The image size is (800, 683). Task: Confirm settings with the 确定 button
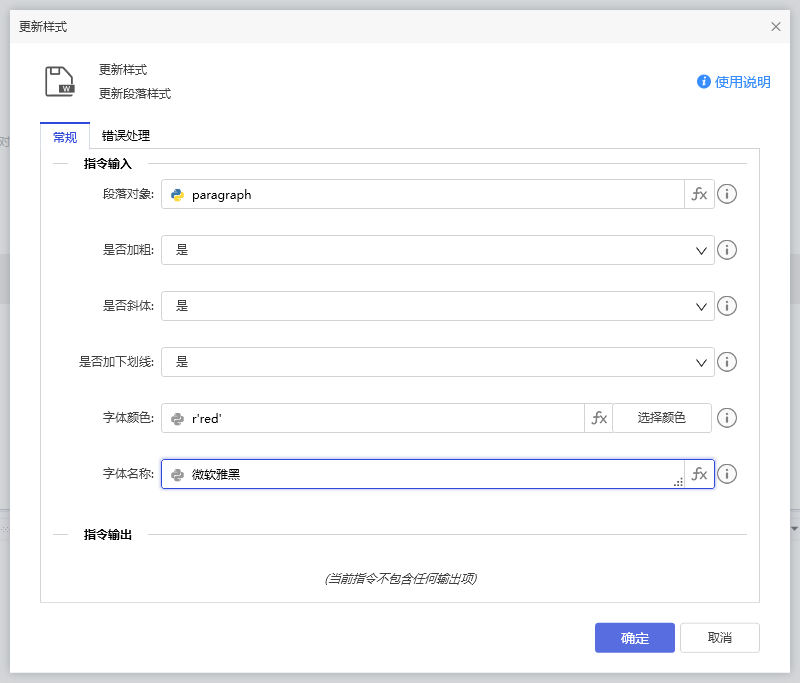pos(634,638)
